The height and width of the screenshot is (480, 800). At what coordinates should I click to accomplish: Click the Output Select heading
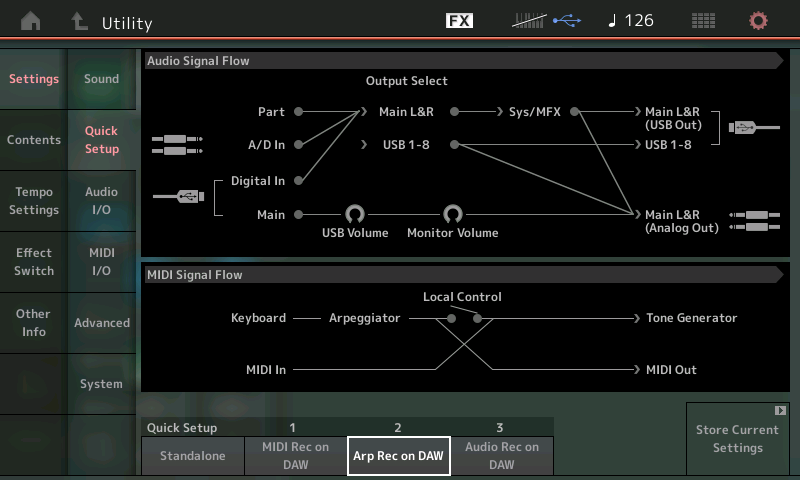click(x=406, y=81)
